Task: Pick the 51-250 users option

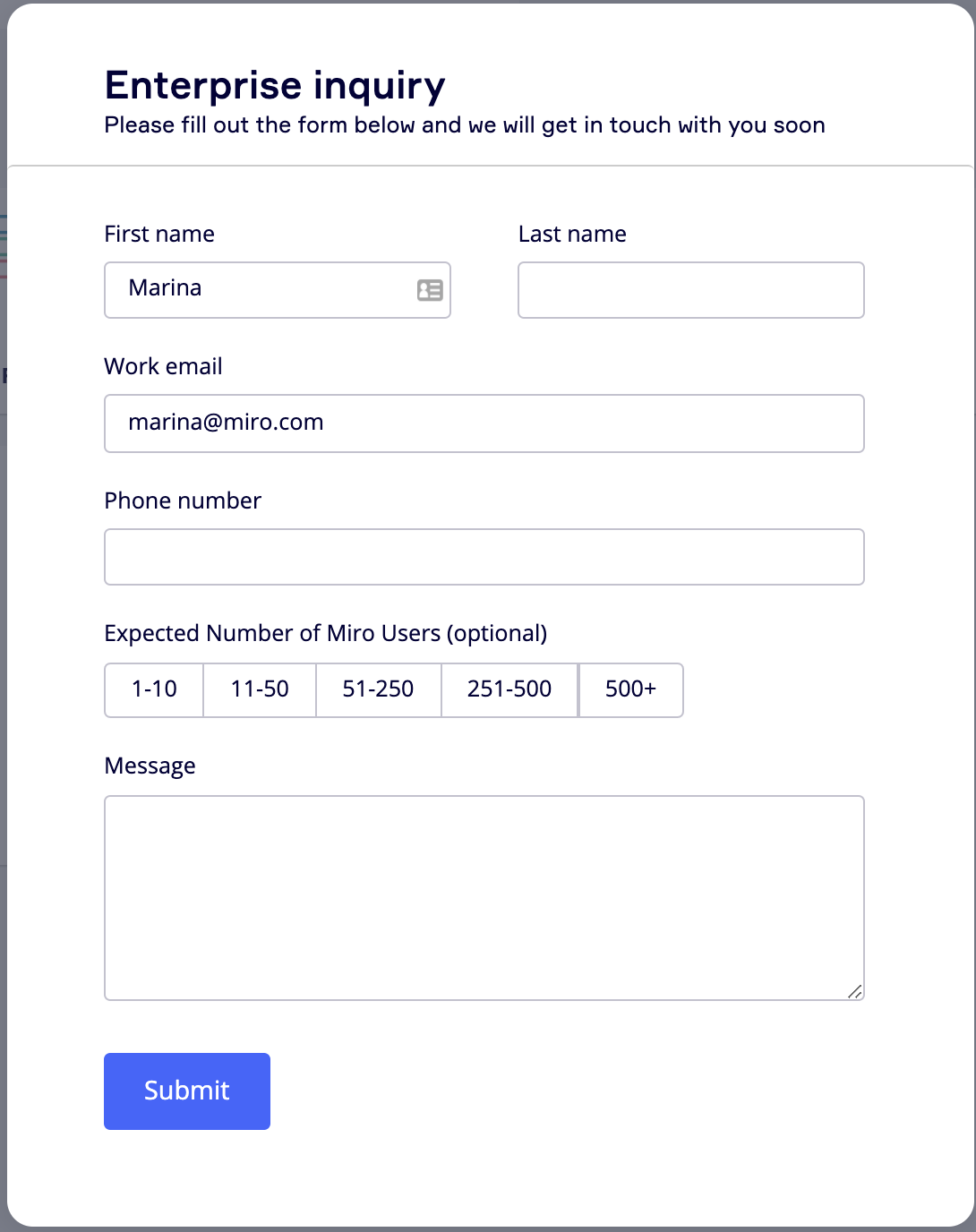Action: [x=378, y=689]
